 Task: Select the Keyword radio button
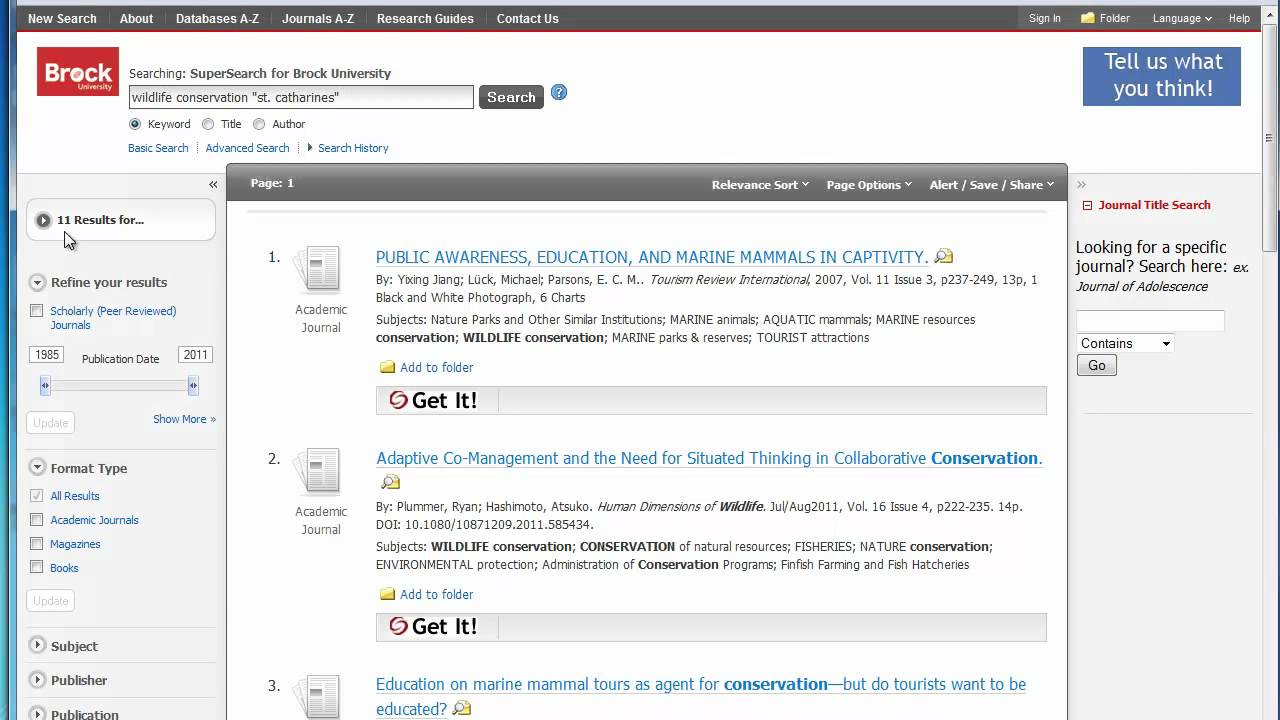(x=135, y=124)
